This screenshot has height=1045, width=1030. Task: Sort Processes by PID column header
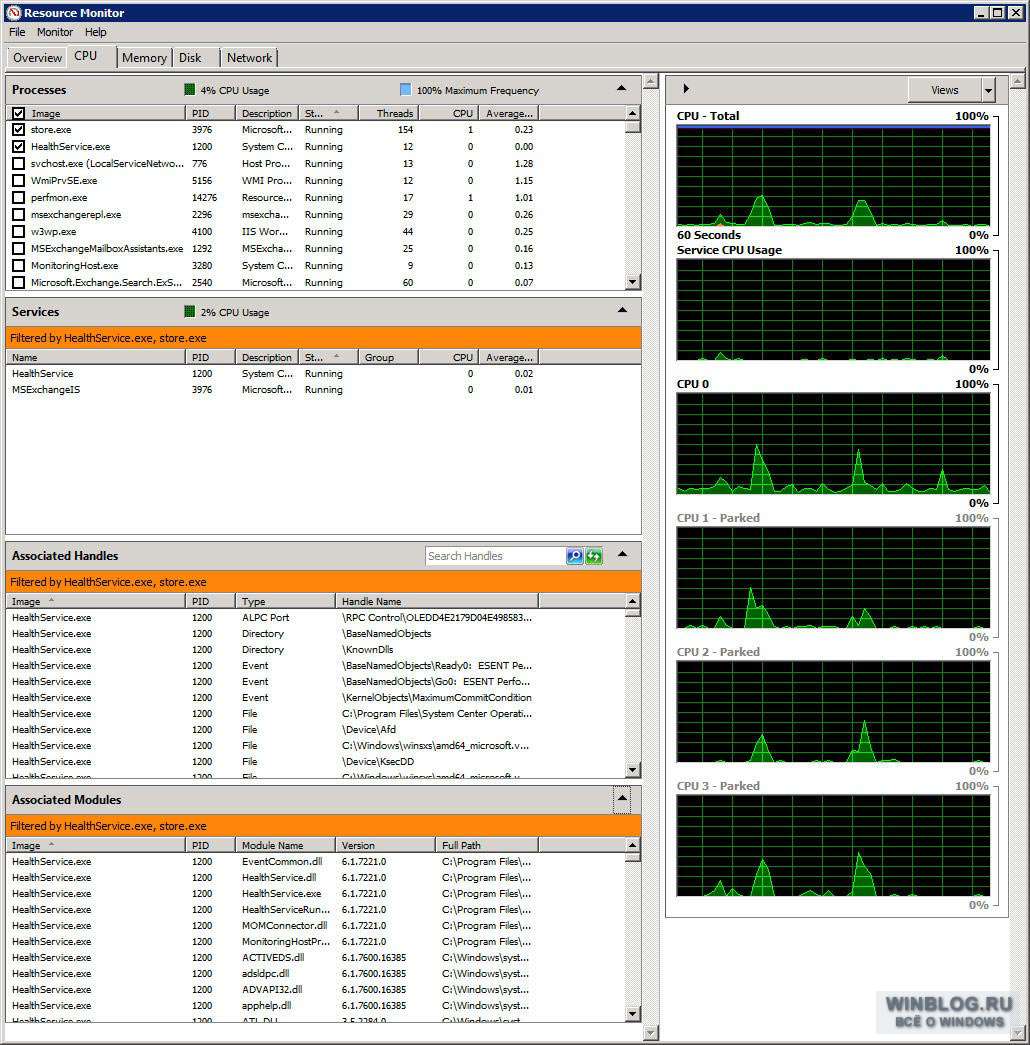point(210,113)
